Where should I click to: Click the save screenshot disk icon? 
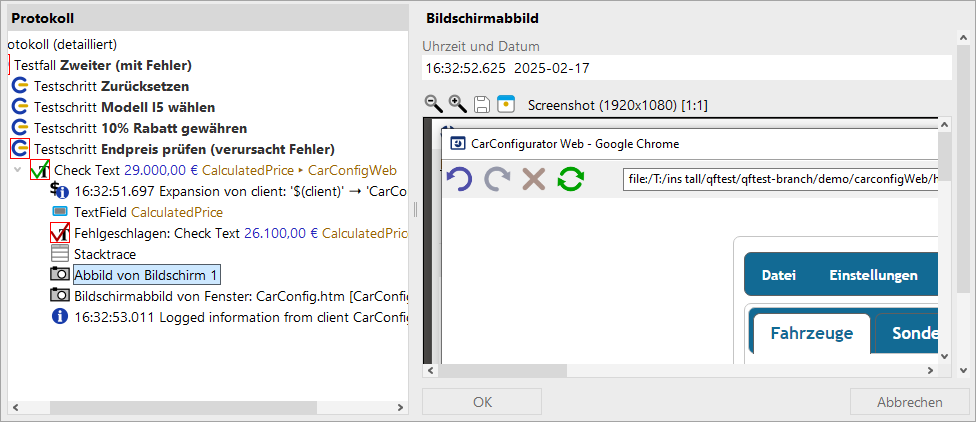[x=482, y=104]
